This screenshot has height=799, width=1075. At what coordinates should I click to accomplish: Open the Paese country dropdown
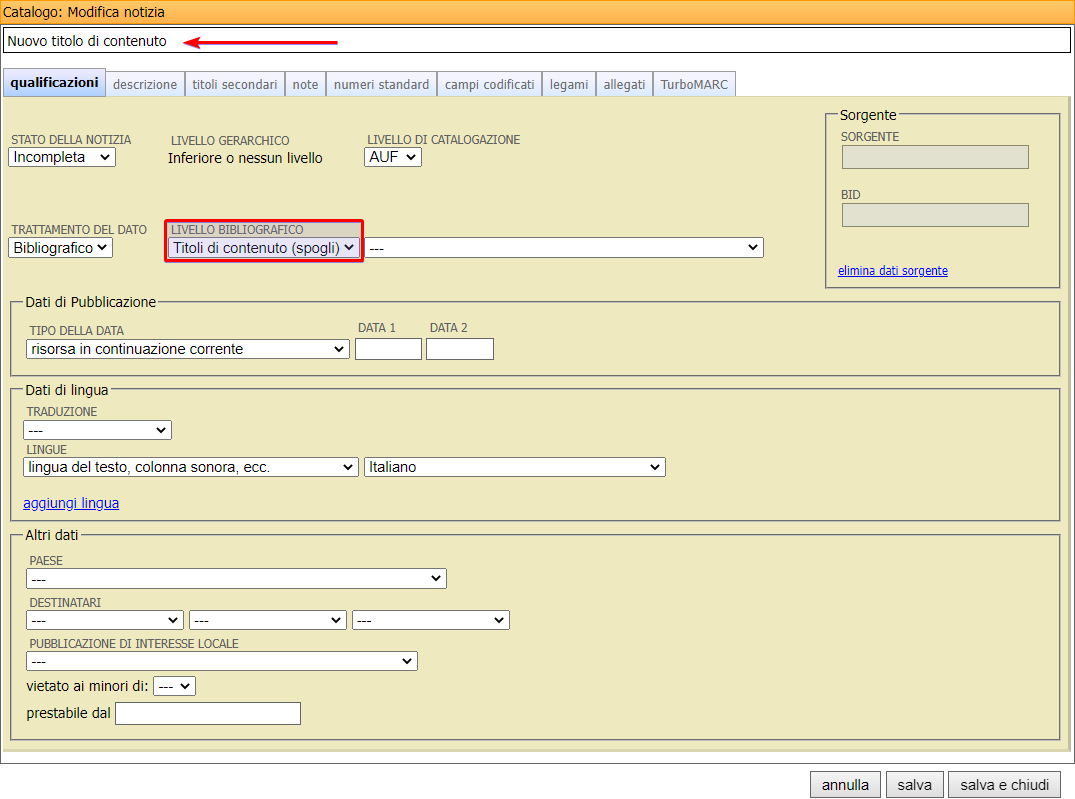tap(236, 578)
